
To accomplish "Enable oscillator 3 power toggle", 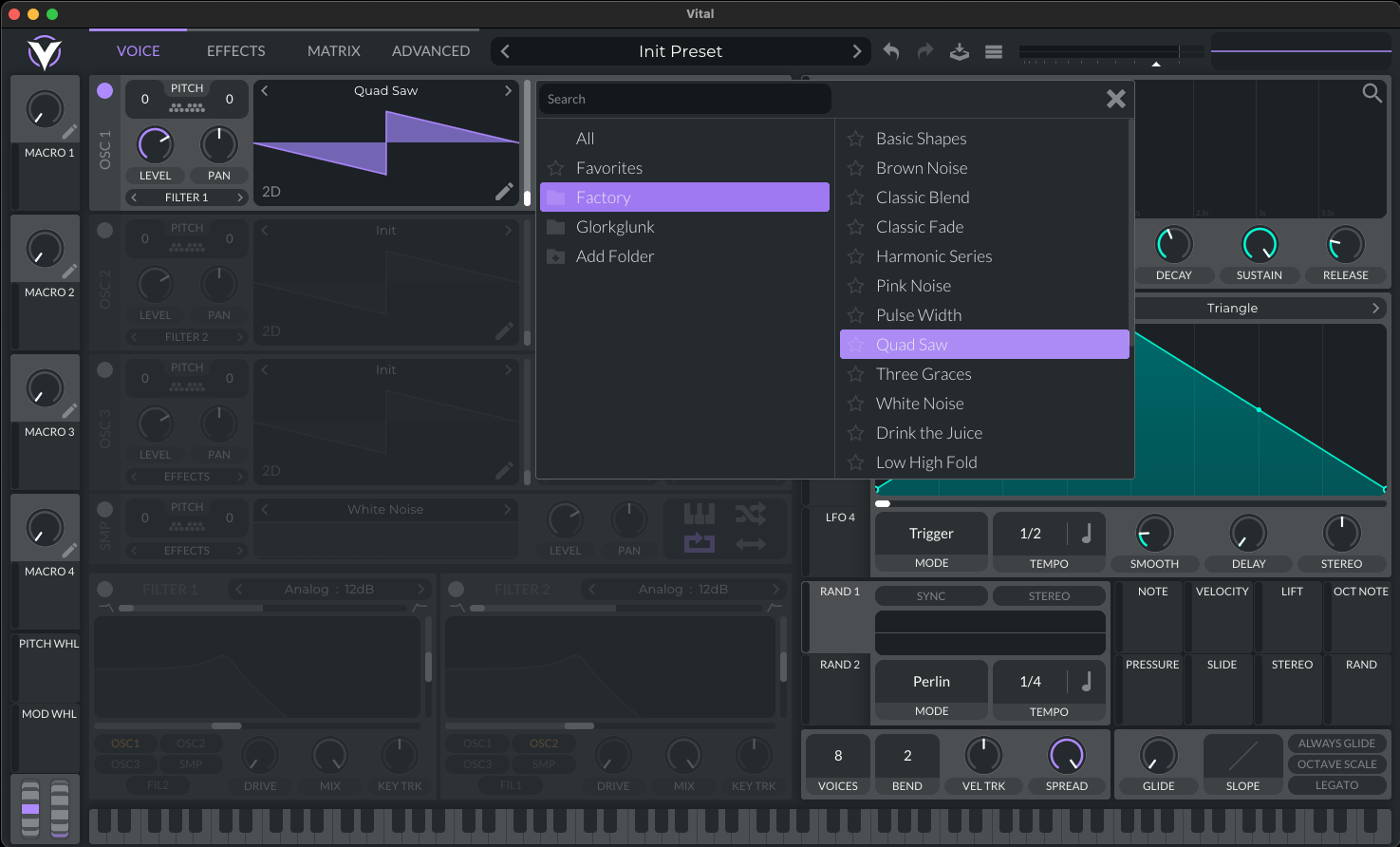I will (105, 369).
